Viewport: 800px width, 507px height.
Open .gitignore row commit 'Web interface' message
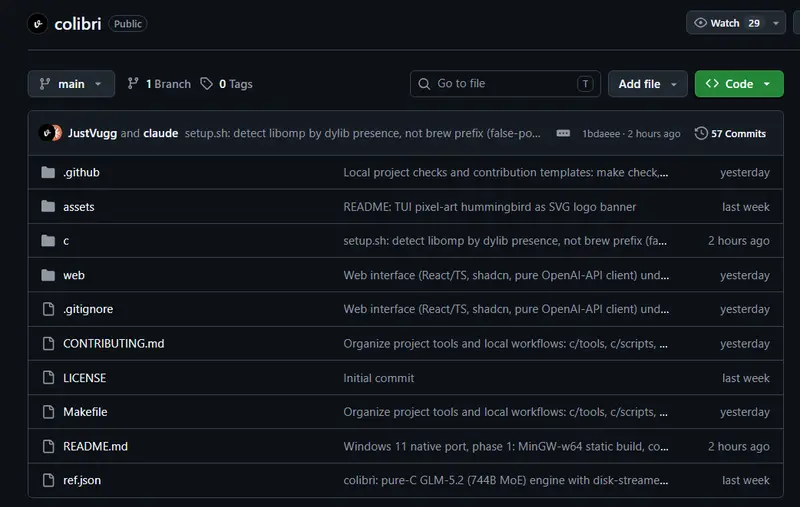[506, 309]
